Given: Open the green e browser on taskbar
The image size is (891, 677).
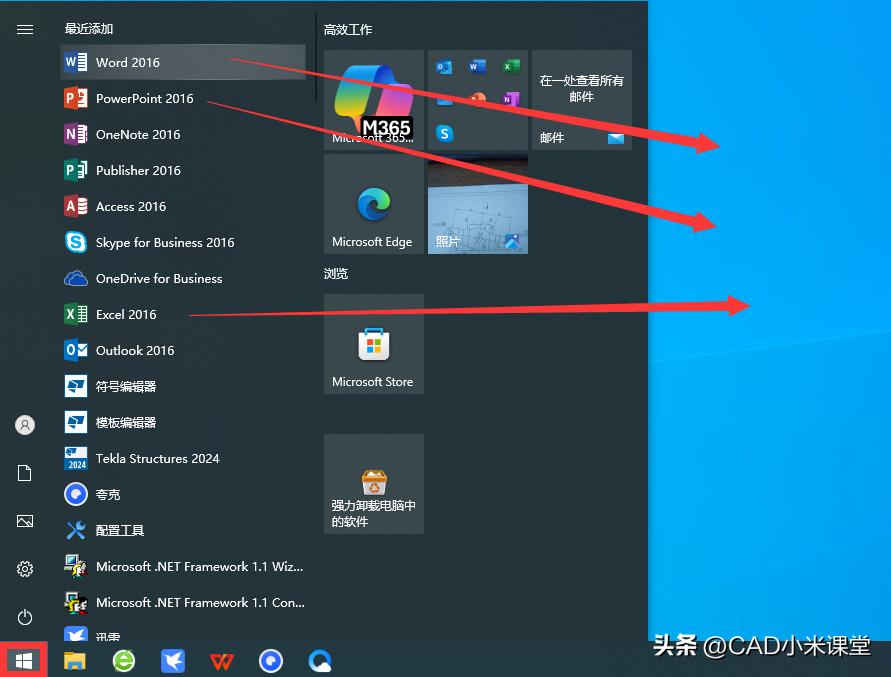Looking at the screenshot, I should tap(124, 661).
